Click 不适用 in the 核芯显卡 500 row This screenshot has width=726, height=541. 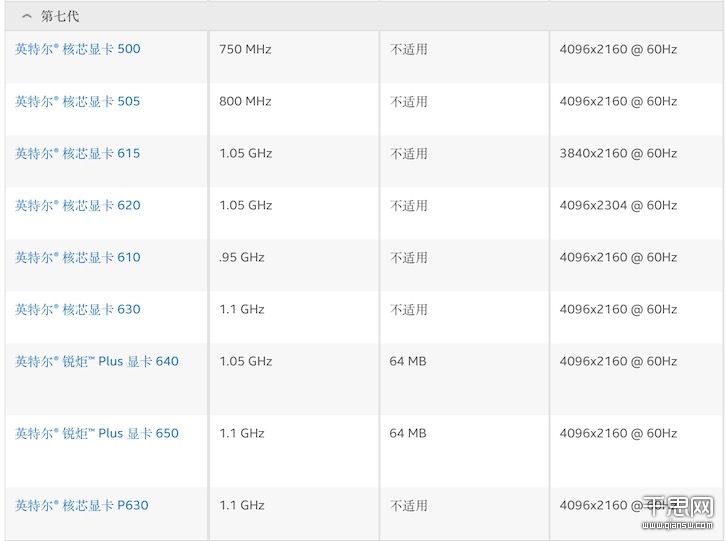[x=409, y=49]
